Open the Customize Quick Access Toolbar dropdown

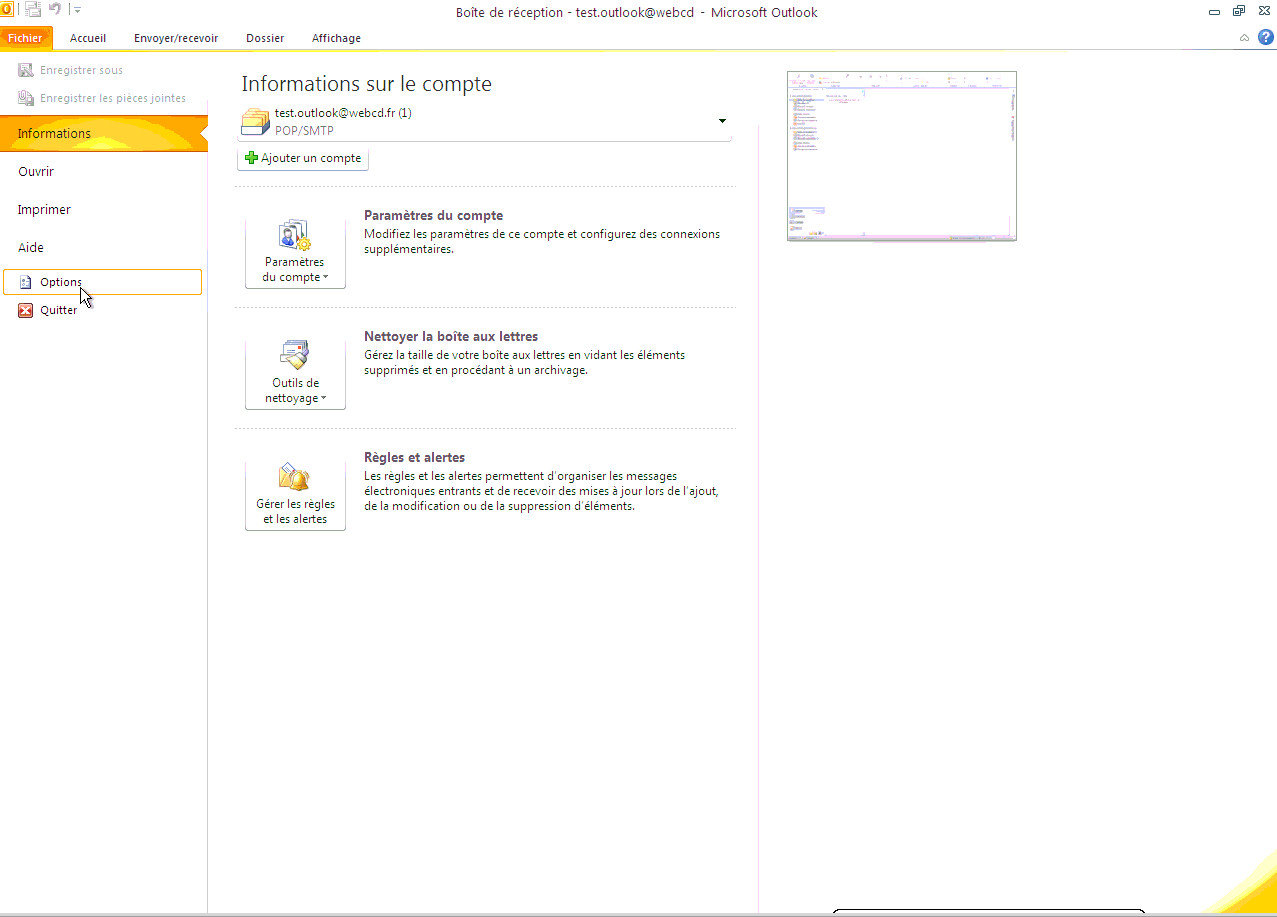coord(77,11)
